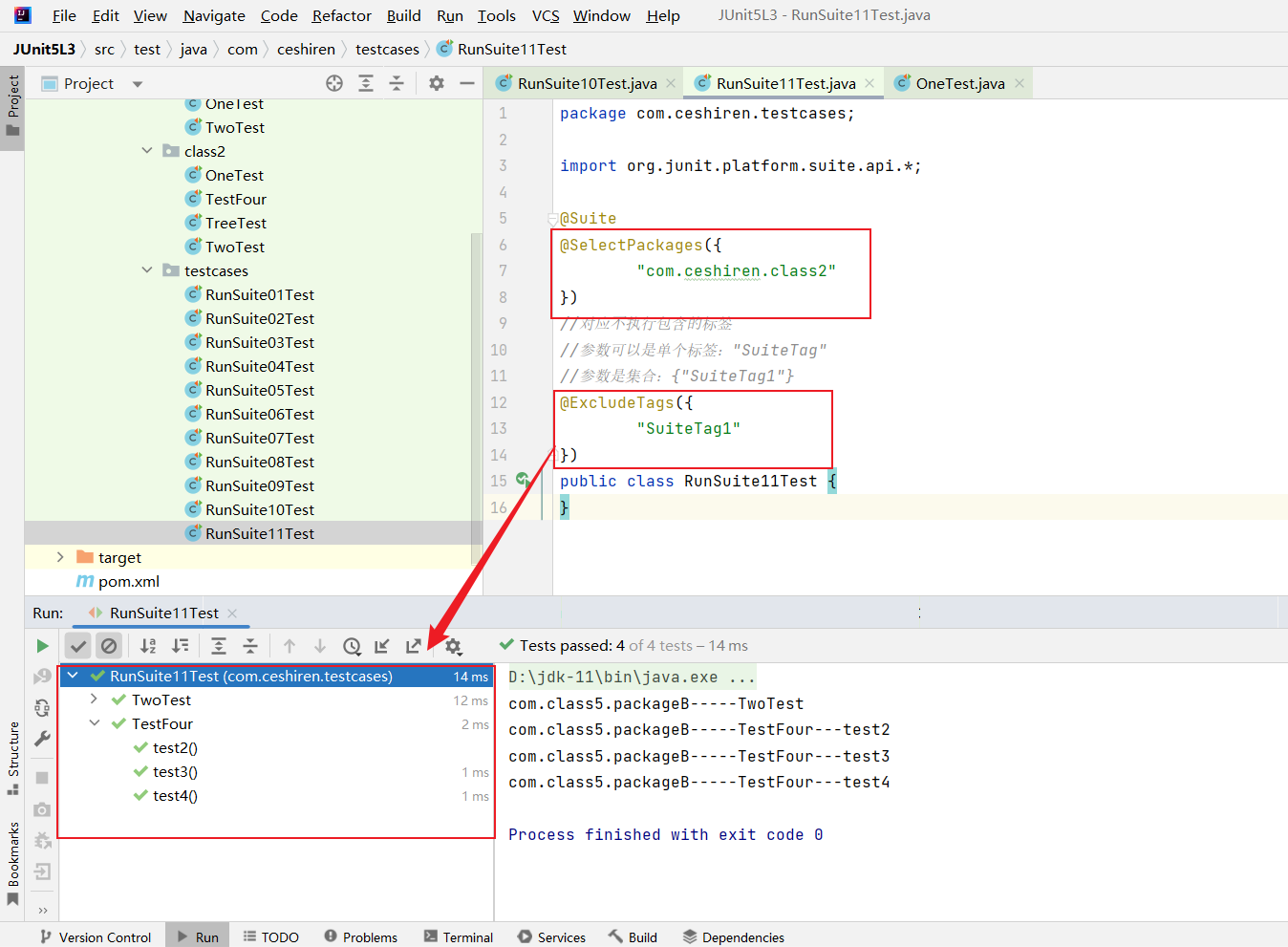The width and height of the screenshot is (1288, 947).
Task: Expand the TwoTest result node
Action: coord(94,699)
